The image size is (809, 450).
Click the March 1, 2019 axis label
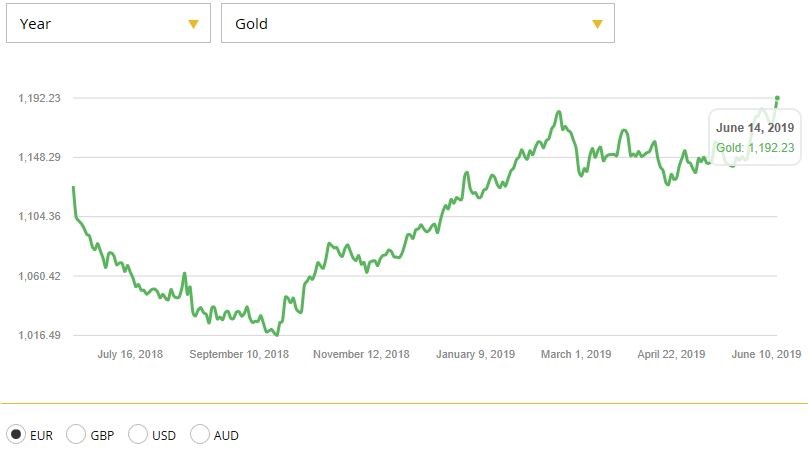pyautogui.click(x=575, y=354)
